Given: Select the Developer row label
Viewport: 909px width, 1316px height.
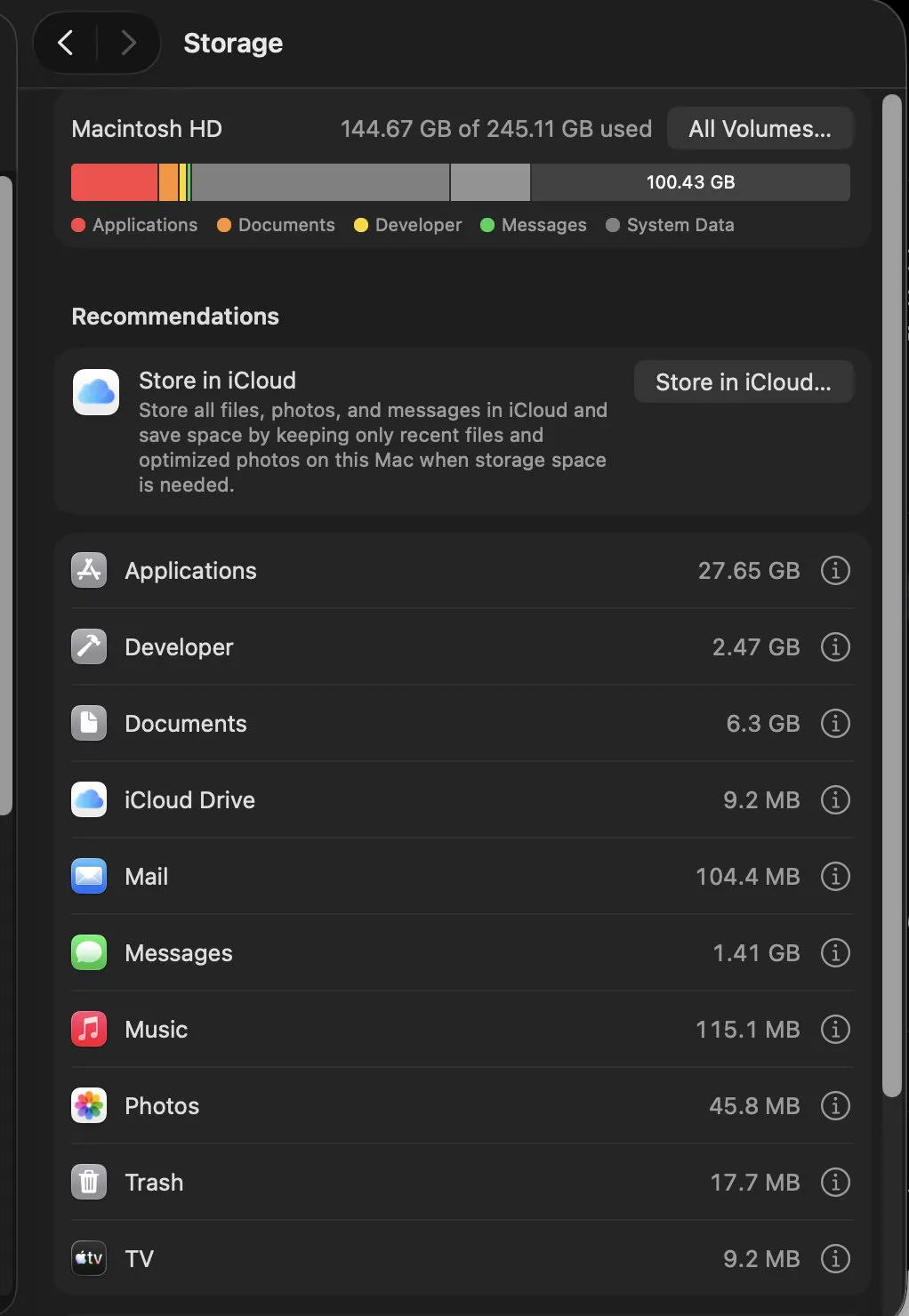Looking at the screenshot, I should point(179,647).
